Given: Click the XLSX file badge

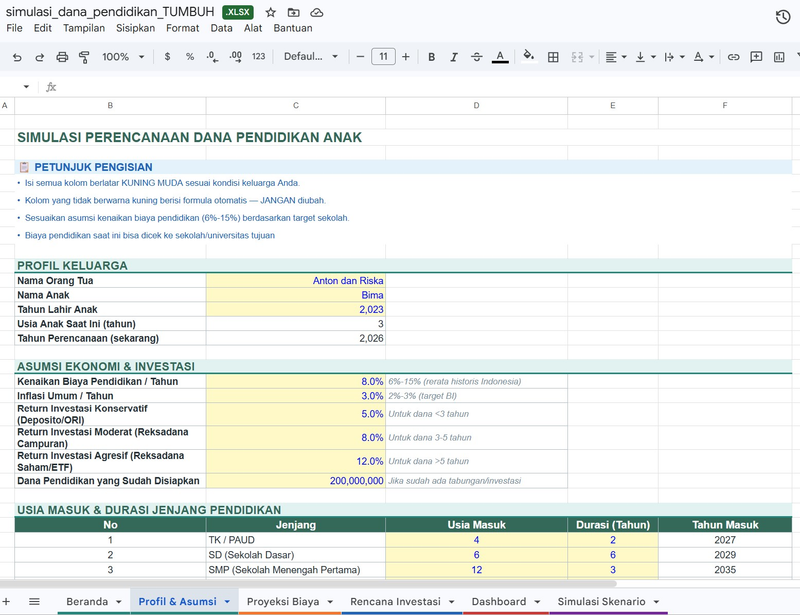Looking at the screenshot, I should pos(238,12).
